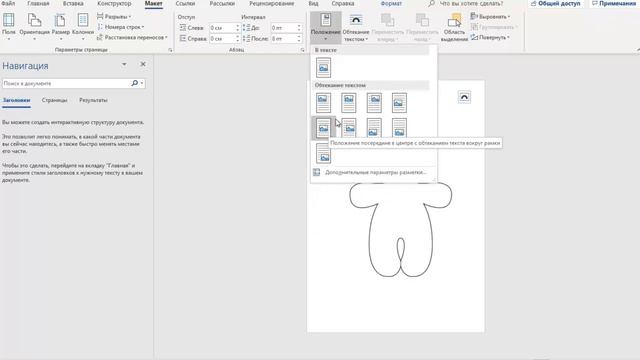Increase the До spacing with the spinner
Screen dimensions: 640x360
[x=299, y=26]
